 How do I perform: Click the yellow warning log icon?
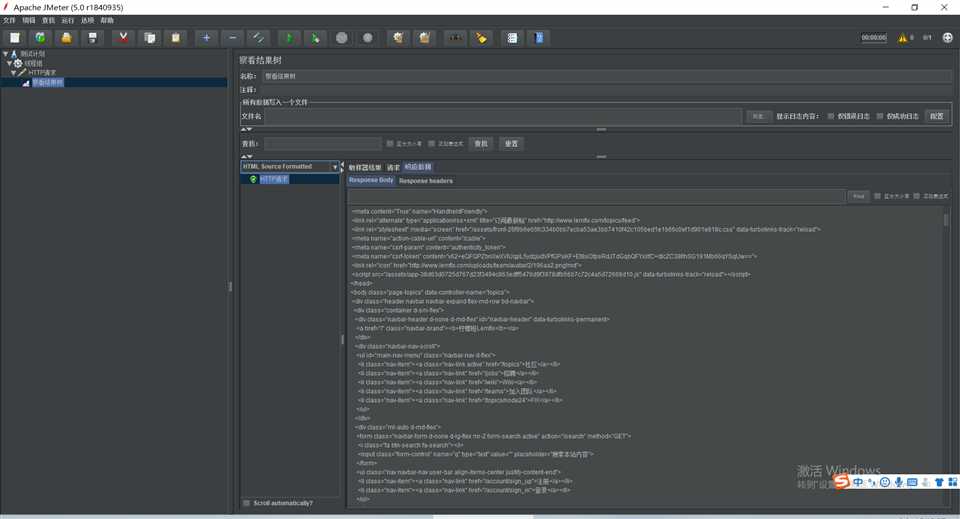pyautogui.click(x=902, y=38)
